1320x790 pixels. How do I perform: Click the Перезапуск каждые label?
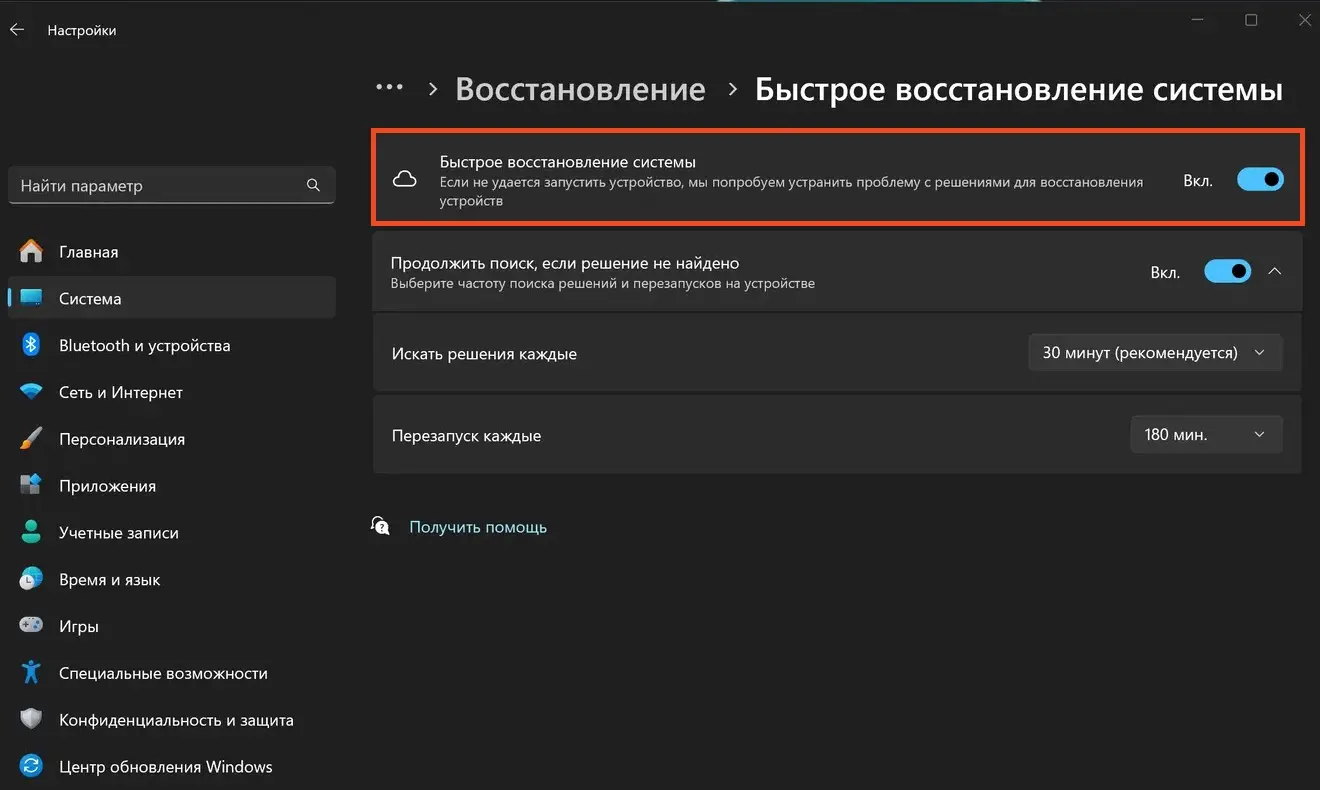pyautogui.click(x=466, y=436)
